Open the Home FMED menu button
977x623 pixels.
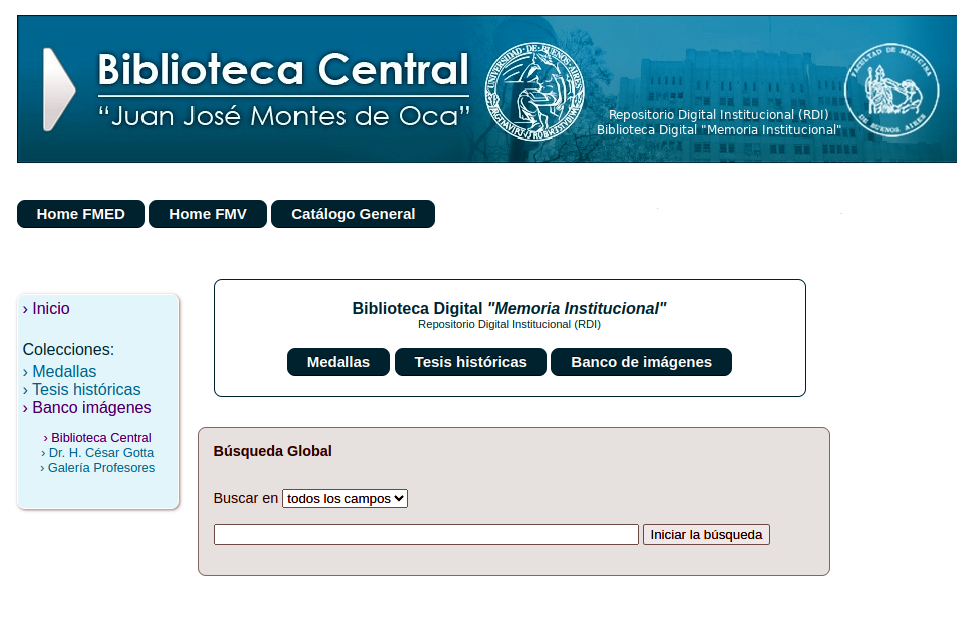click(x=81, y=214)
